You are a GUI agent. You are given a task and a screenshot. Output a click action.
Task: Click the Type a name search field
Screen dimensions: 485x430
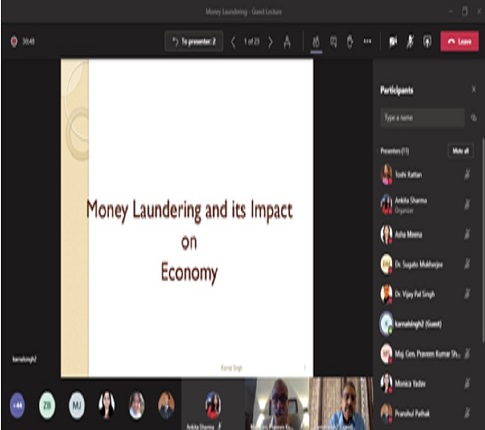[422, 117]
